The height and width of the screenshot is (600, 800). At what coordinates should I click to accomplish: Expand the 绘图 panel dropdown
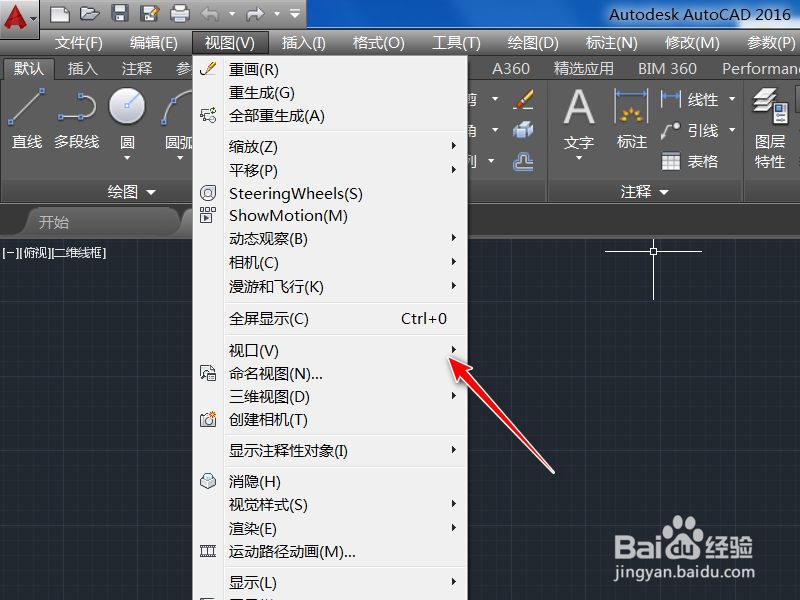pyautogui.click(x=131, y=192)
